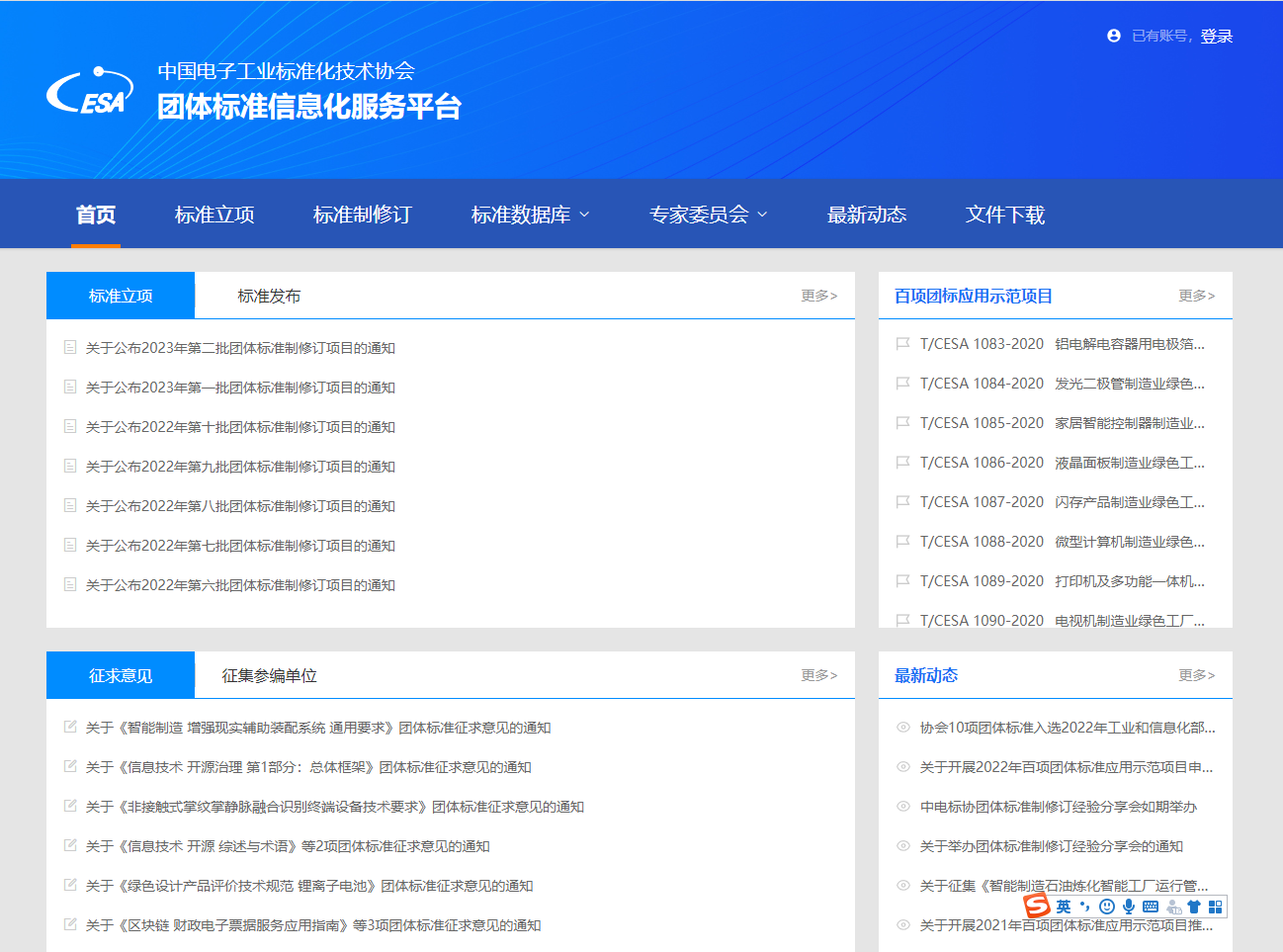Toggle the punctuation mode icon in Sogou toolbar
Screen dimensions: 1283x952
coord(1085,907)
